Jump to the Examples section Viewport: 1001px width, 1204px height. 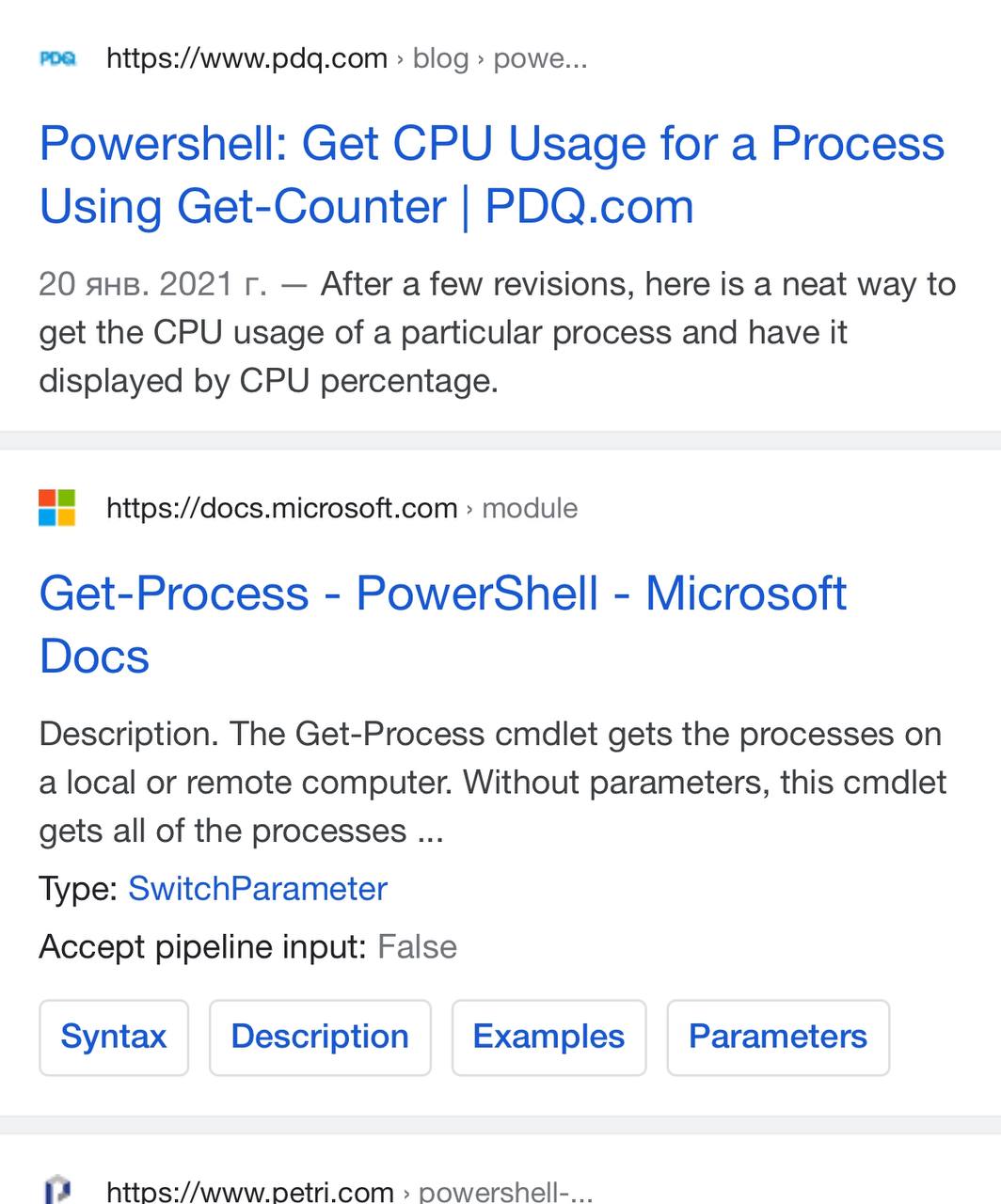(x=548, y=1038)
